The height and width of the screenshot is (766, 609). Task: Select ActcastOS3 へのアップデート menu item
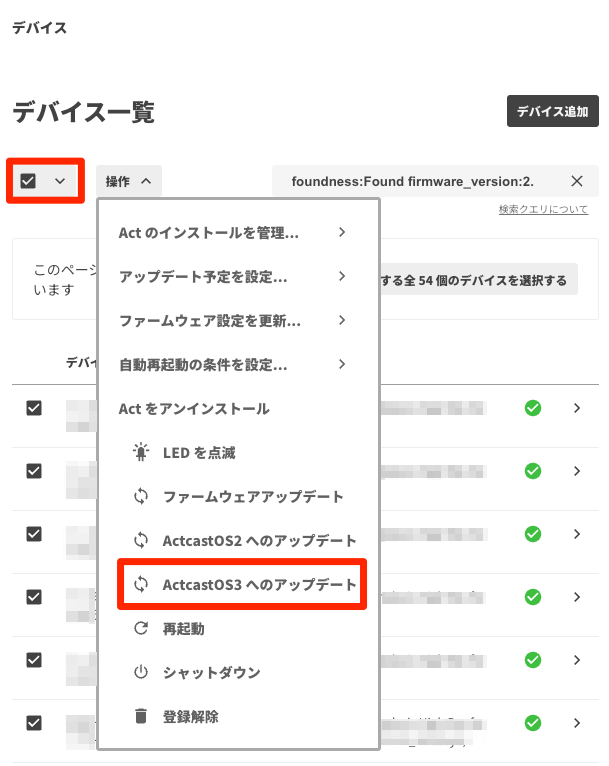pos(259,585)
